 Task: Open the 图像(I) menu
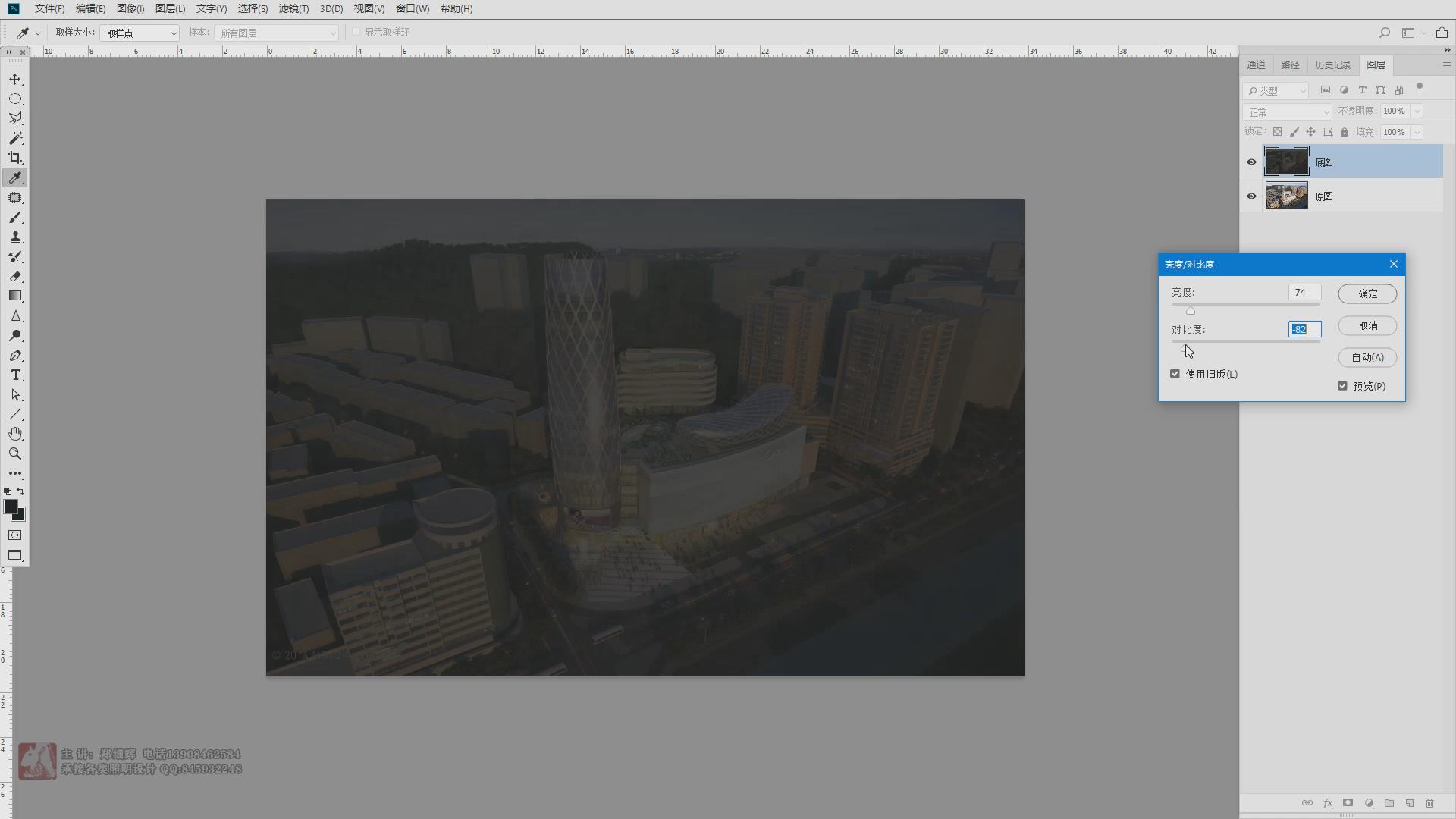(x=130, y=9)
